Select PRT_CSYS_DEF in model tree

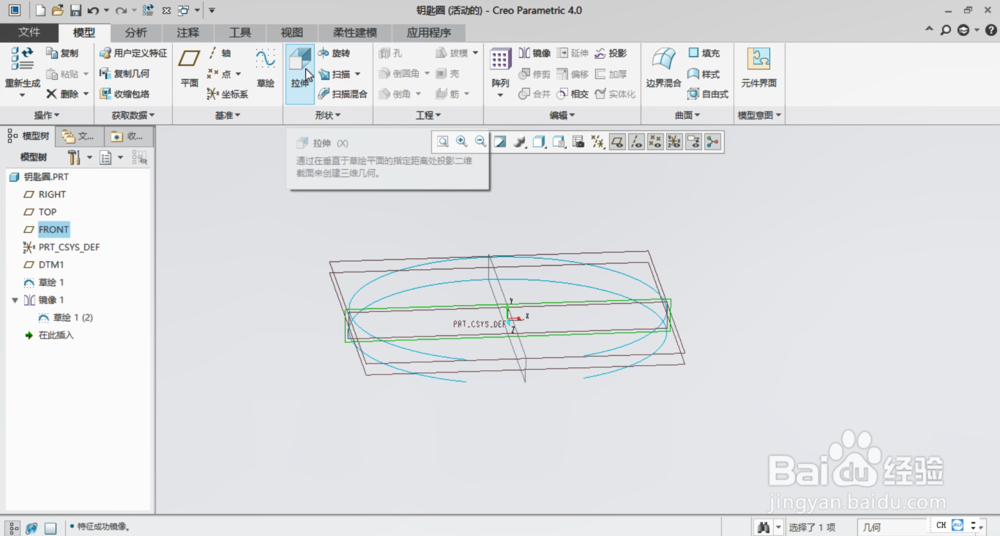[69, 247]
